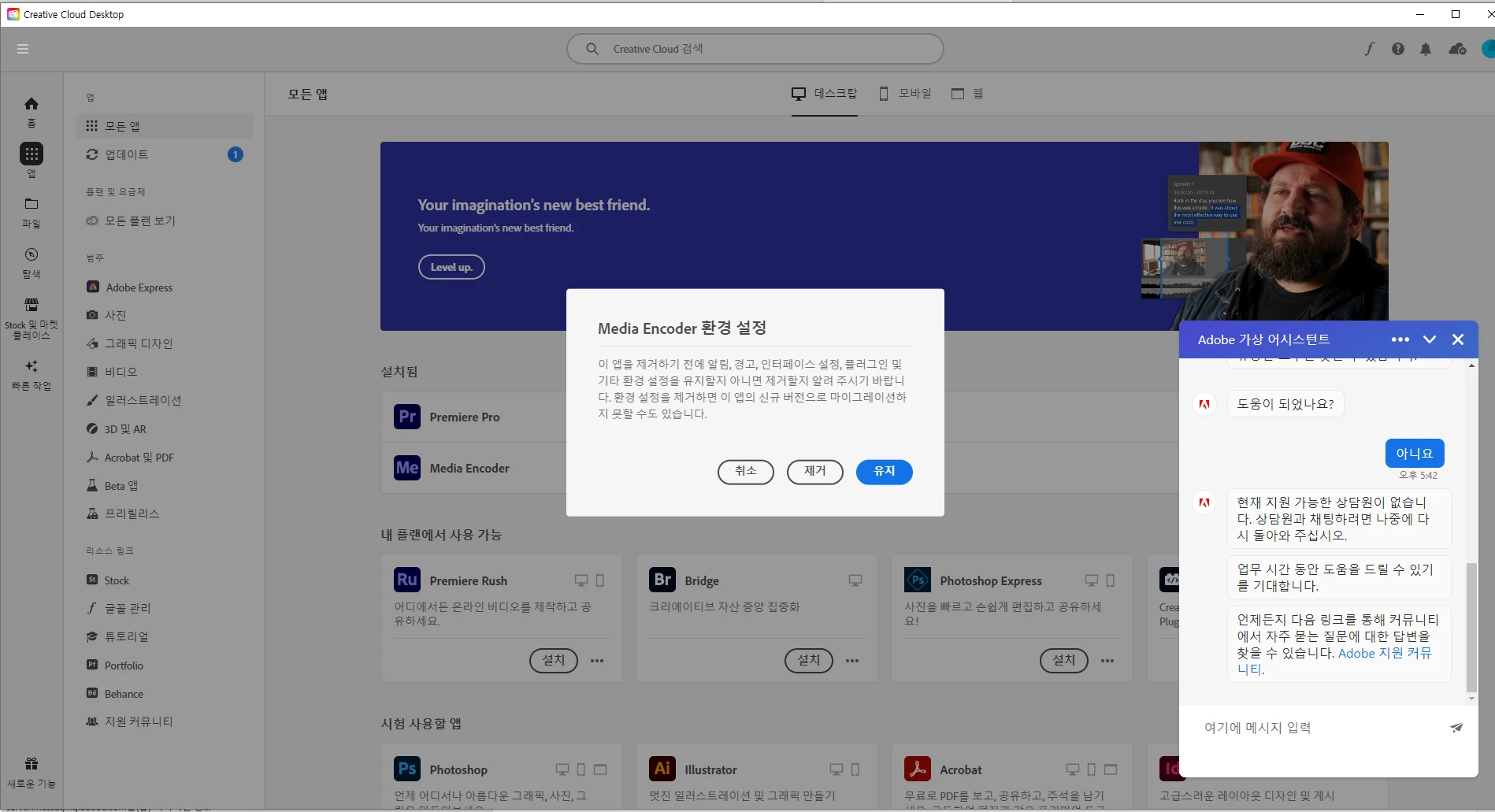Open the What's new gift icon
The height and width of the screenshot is (812, 1495).
pos(32,763)
